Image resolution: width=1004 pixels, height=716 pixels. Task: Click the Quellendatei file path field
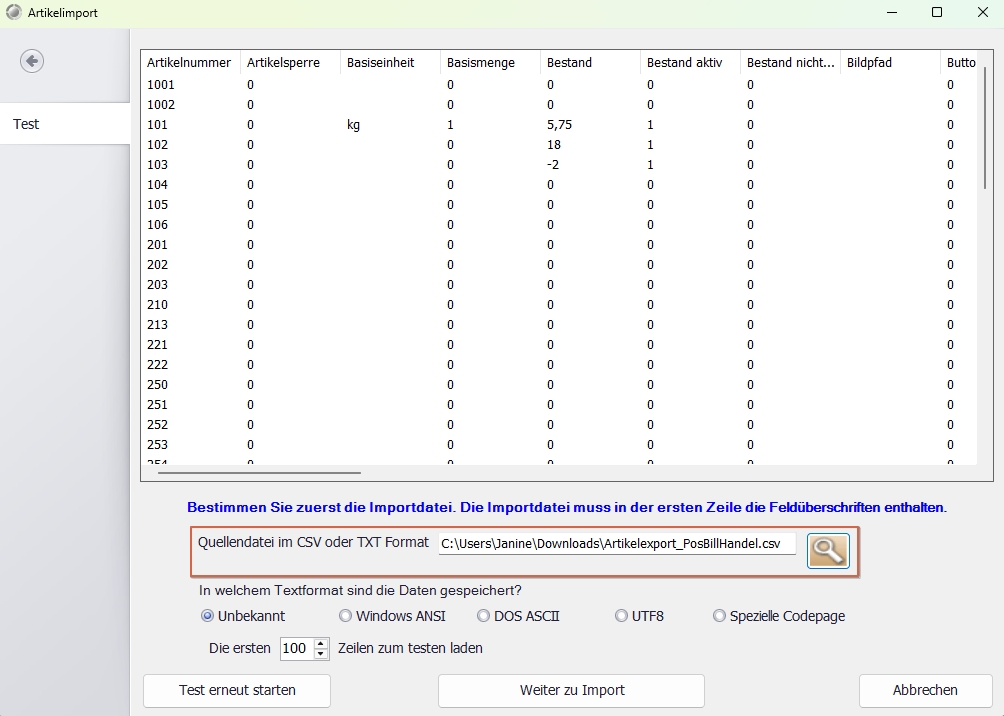616,543
